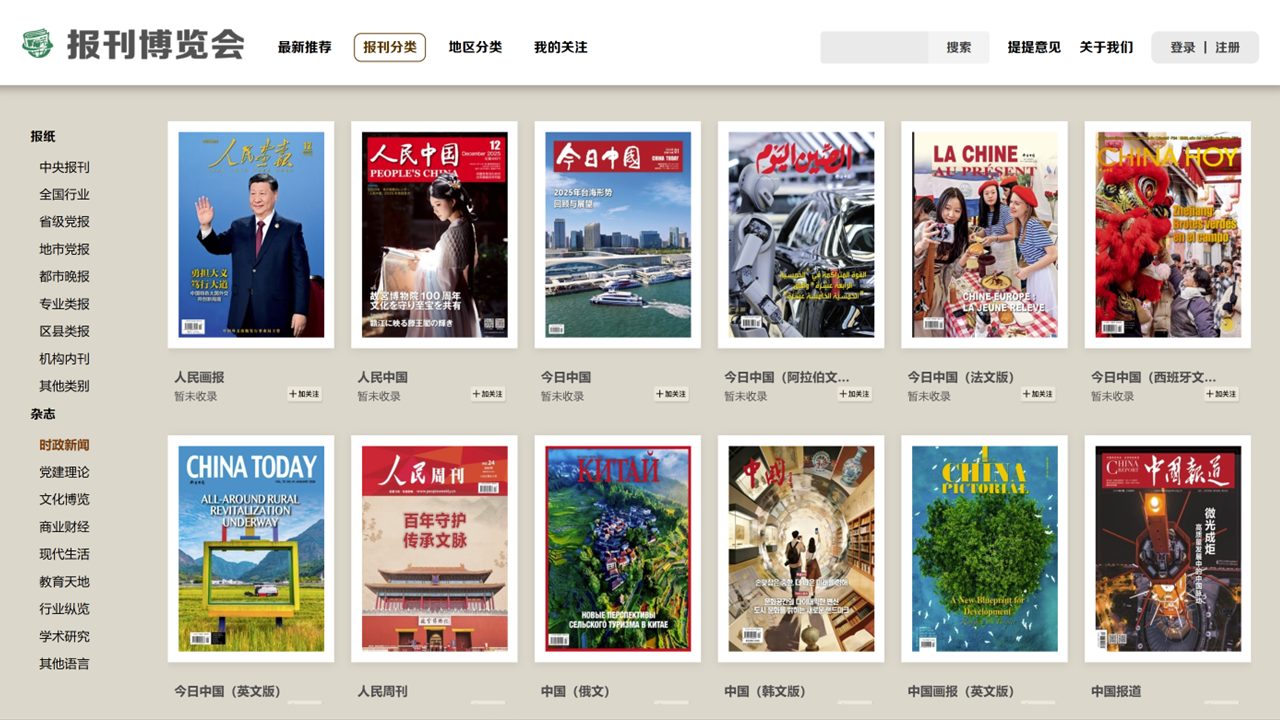Viewport: 1280px width, 720px height.
Task: Select the 报刊分类 tab
Action: pos(390,47)
